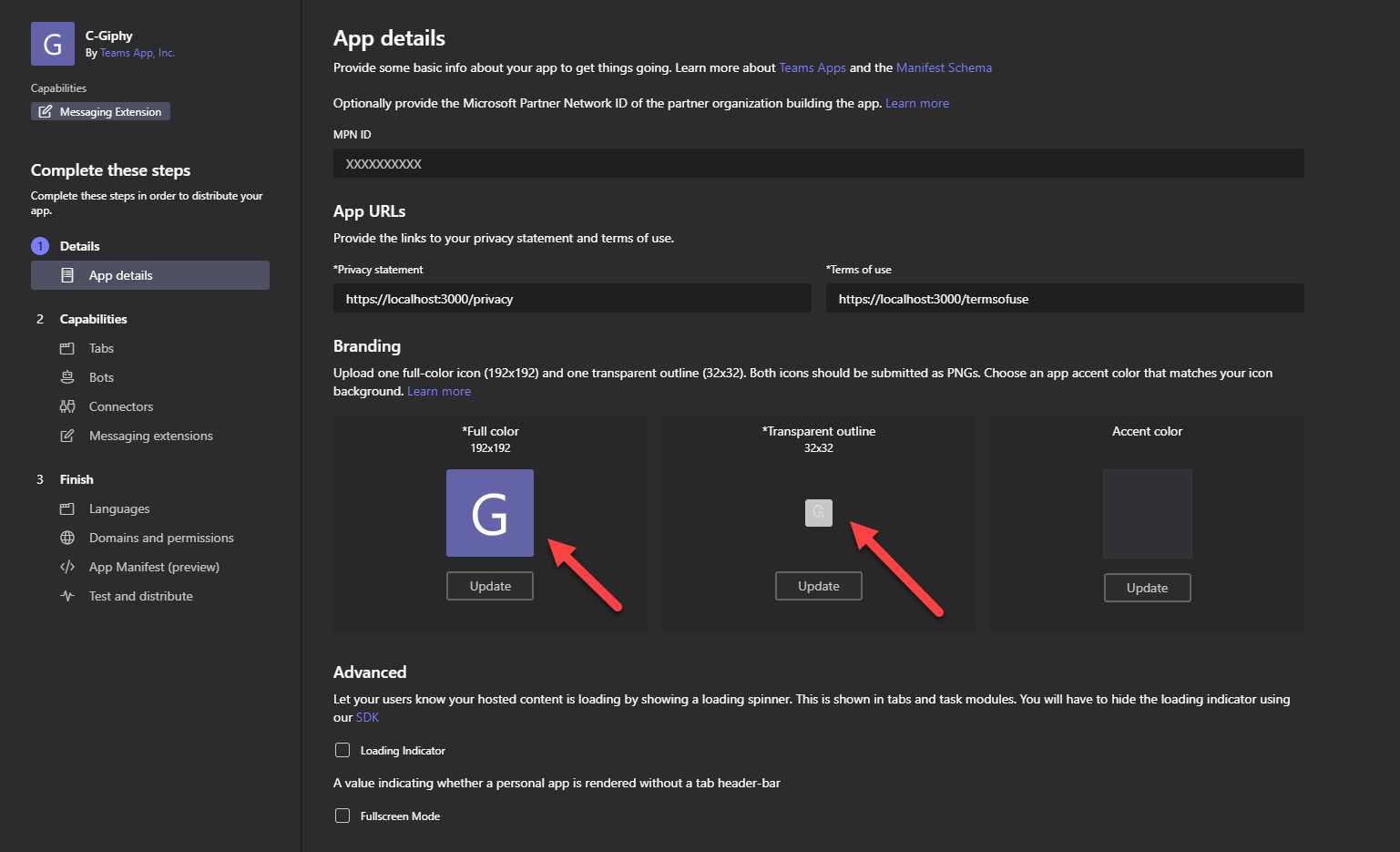This screenshot has width=1400, height=852.
Task: Focus the MPN ID input field
Action: click(819, 163)
